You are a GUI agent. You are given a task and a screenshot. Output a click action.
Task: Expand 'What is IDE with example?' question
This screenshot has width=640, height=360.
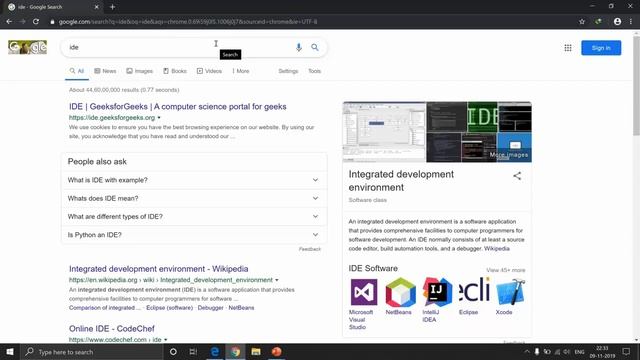[194, 180]
